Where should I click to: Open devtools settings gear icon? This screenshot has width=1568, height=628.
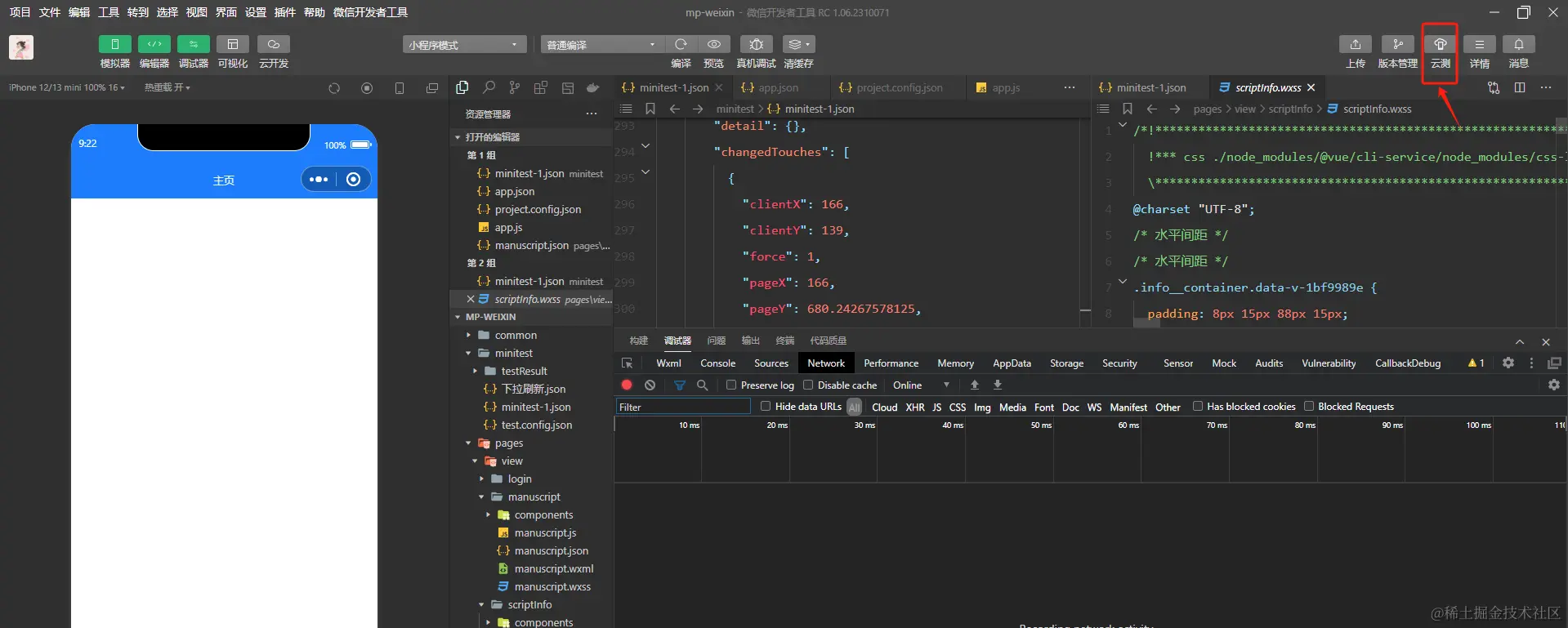[x=1508, y=363]
